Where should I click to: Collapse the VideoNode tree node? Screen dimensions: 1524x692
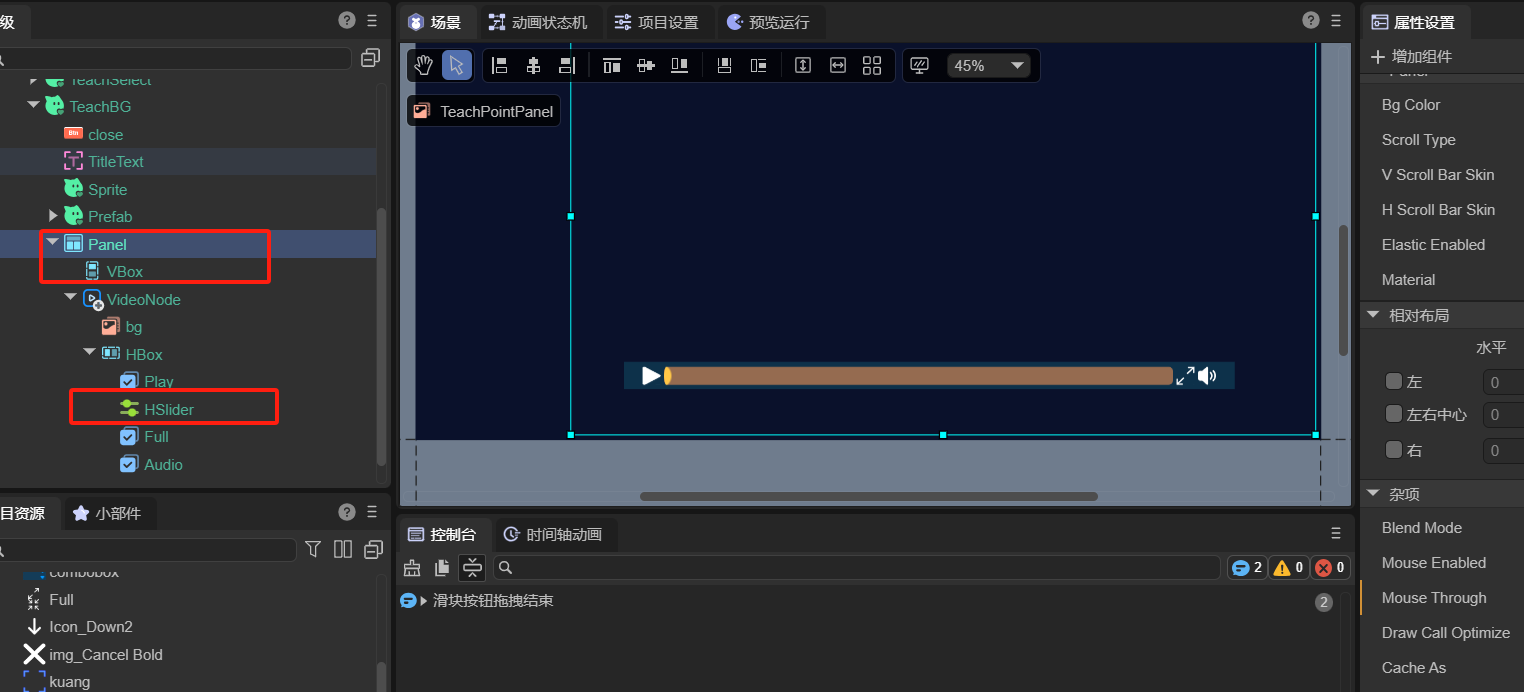[x=70, y=298]
